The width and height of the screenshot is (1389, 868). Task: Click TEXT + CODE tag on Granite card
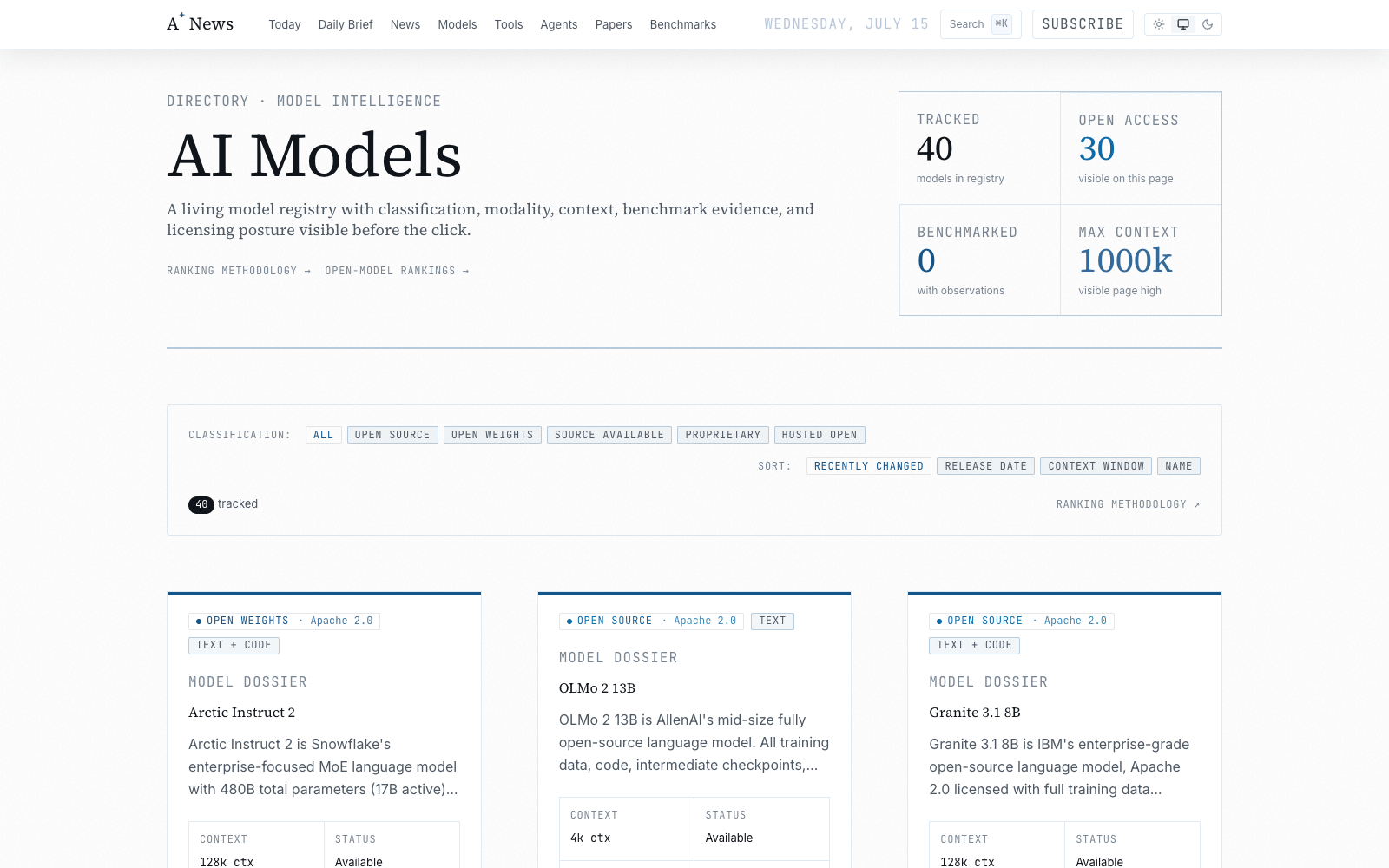(x=974, y=645)
